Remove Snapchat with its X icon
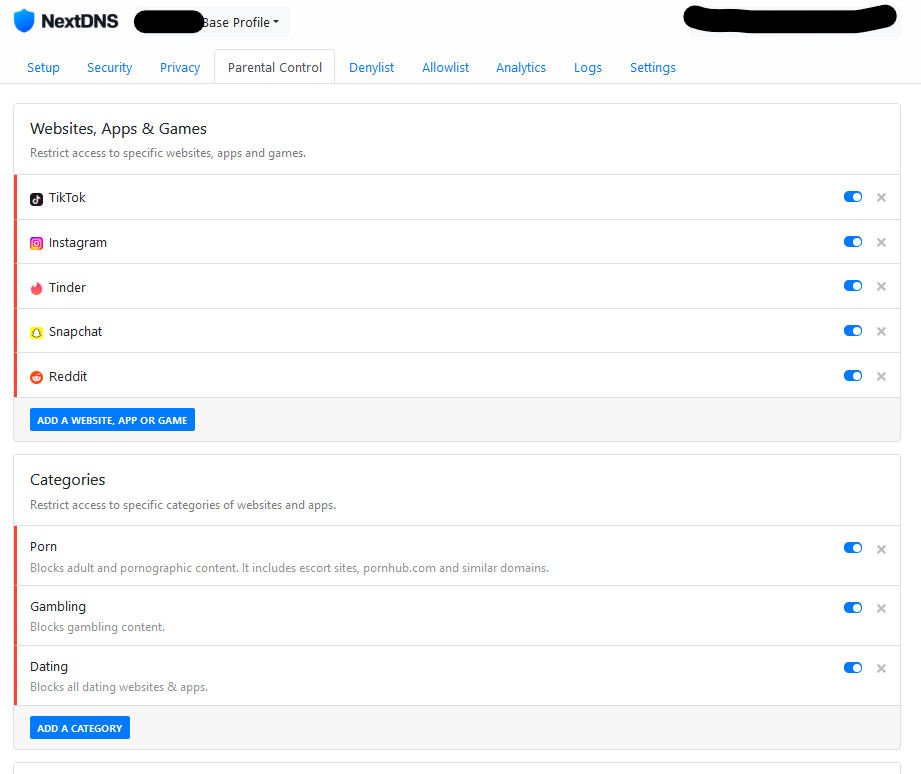This screenshot has height=774, width=921. pos(881,331)
